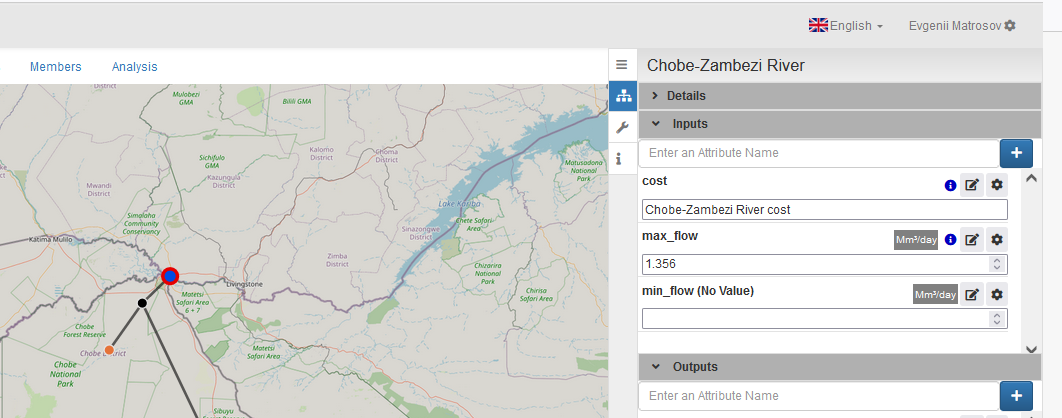Open the wrench tools sidebar icon
The image size is (1062, 418).
[x=621, y=127]
